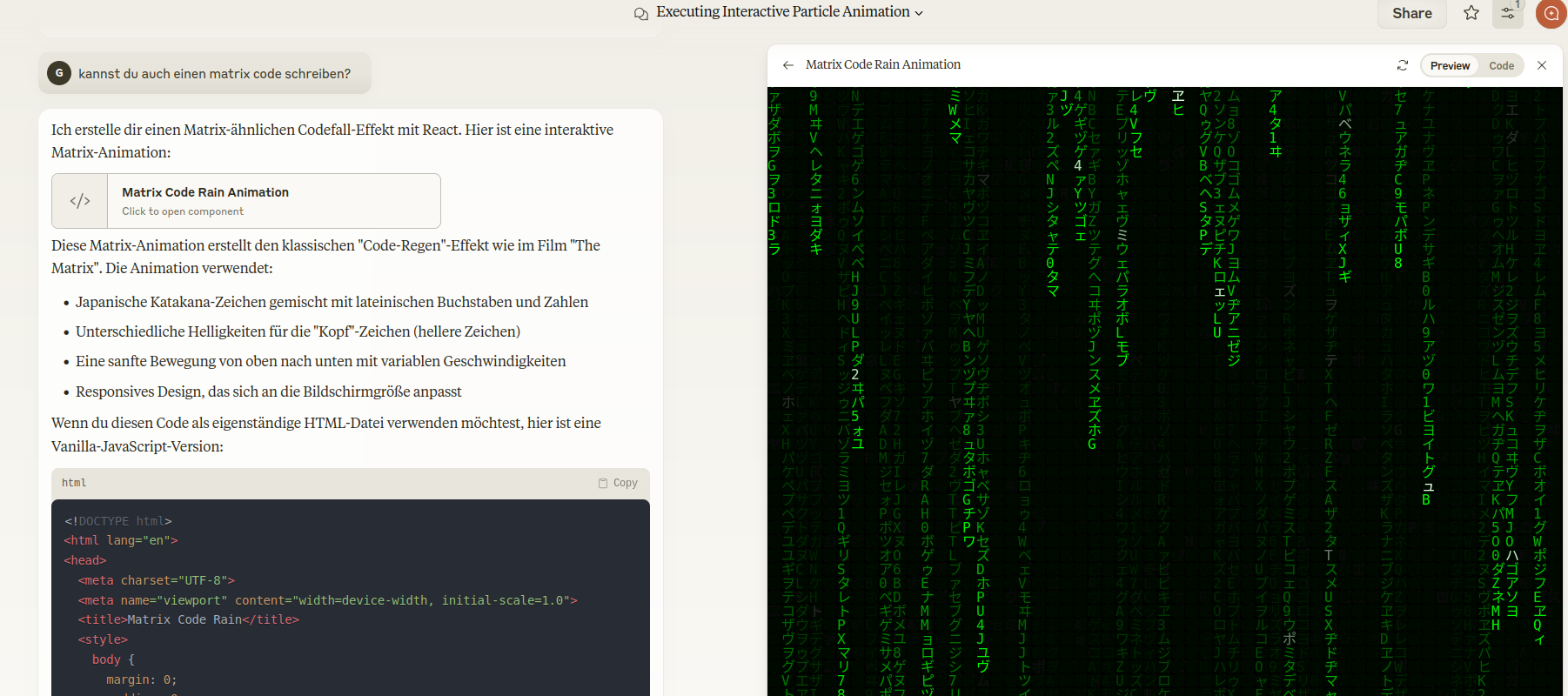Screen dimensions: 1568x696
Task: Open the chat controls sliders icon
Action: click(1508, 13)
